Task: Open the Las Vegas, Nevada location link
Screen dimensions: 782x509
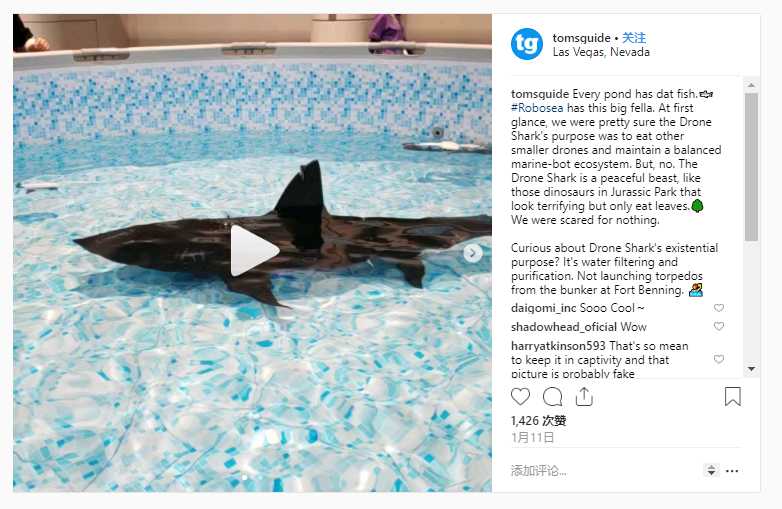Action: (601, 52)
